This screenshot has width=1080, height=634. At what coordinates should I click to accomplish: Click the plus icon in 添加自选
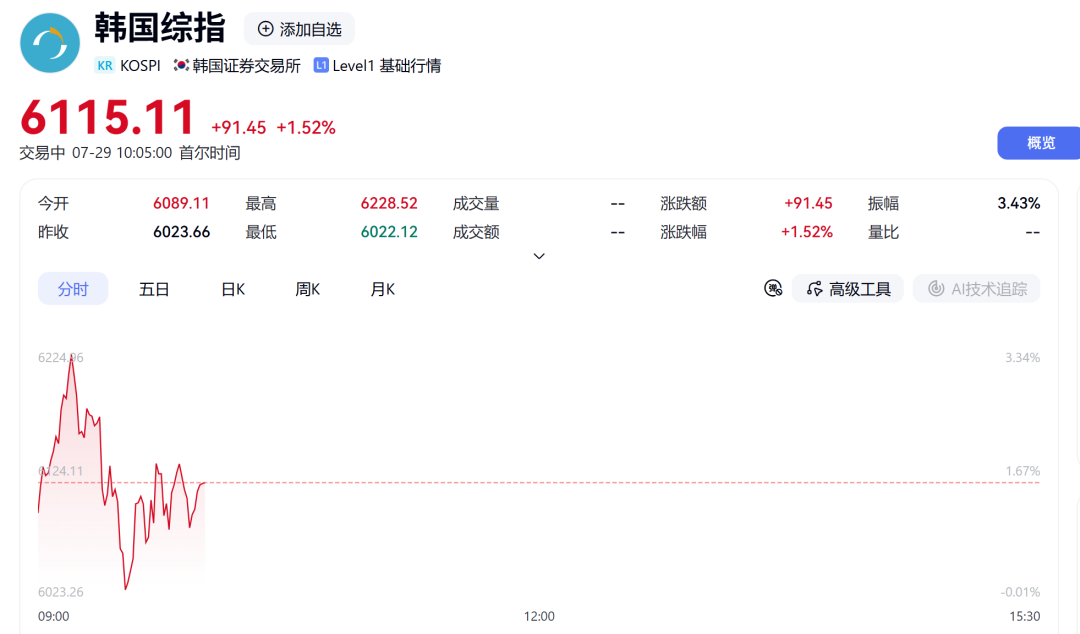[265, 29]
